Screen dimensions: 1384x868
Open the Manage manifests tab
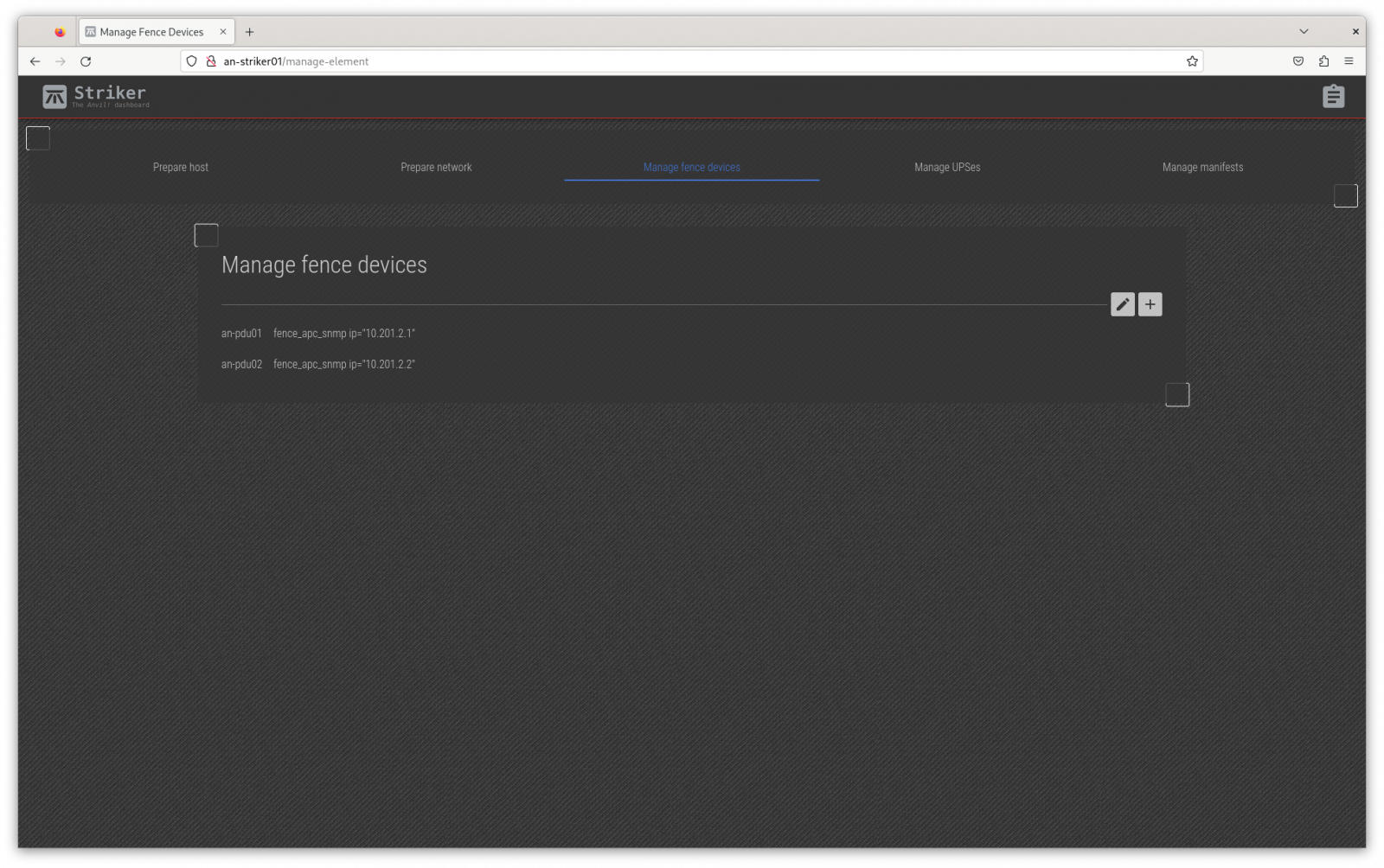coord(1202,167)
